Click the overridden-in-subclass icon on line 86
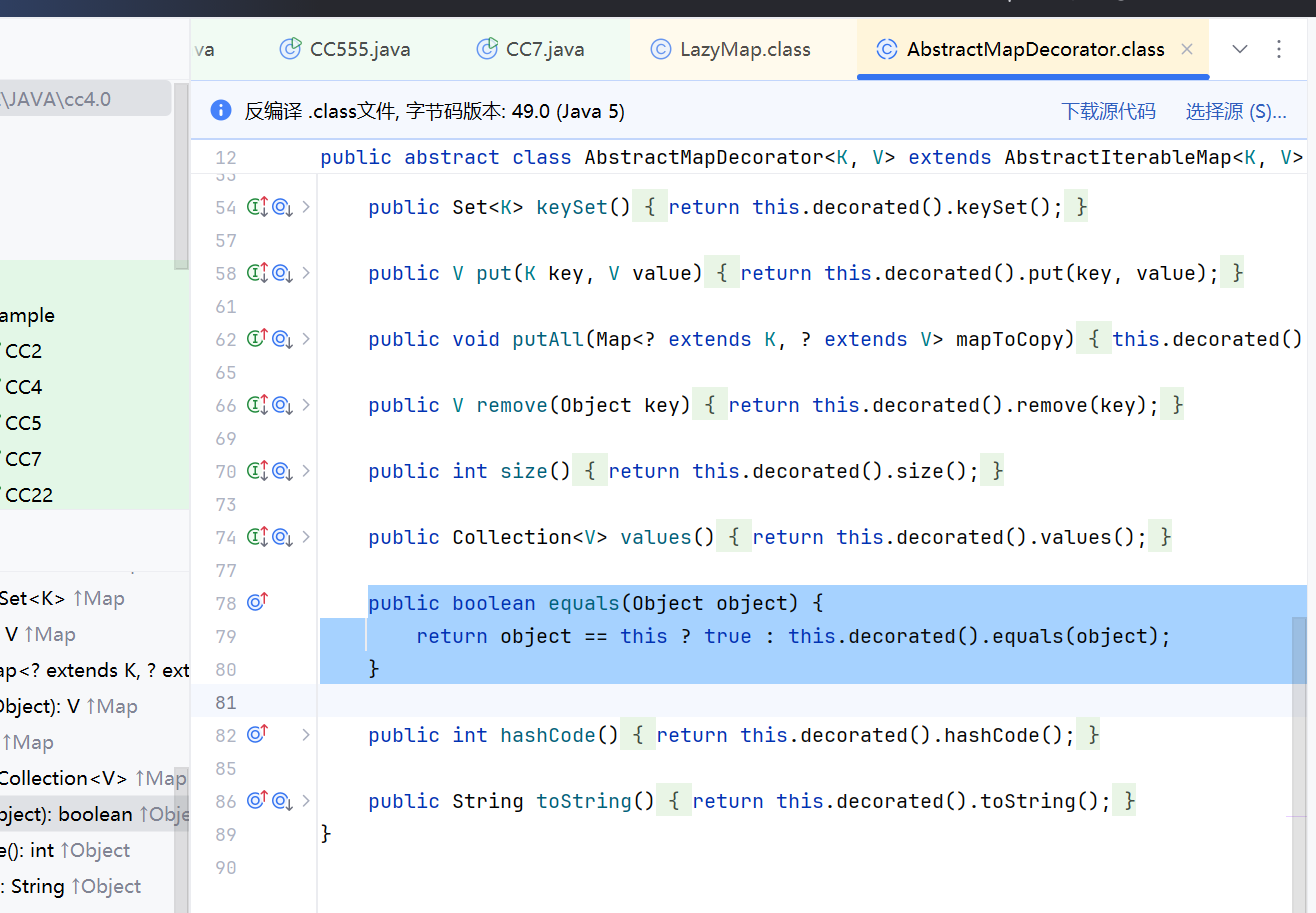The image size is (1316, 913). coord(282,801)
